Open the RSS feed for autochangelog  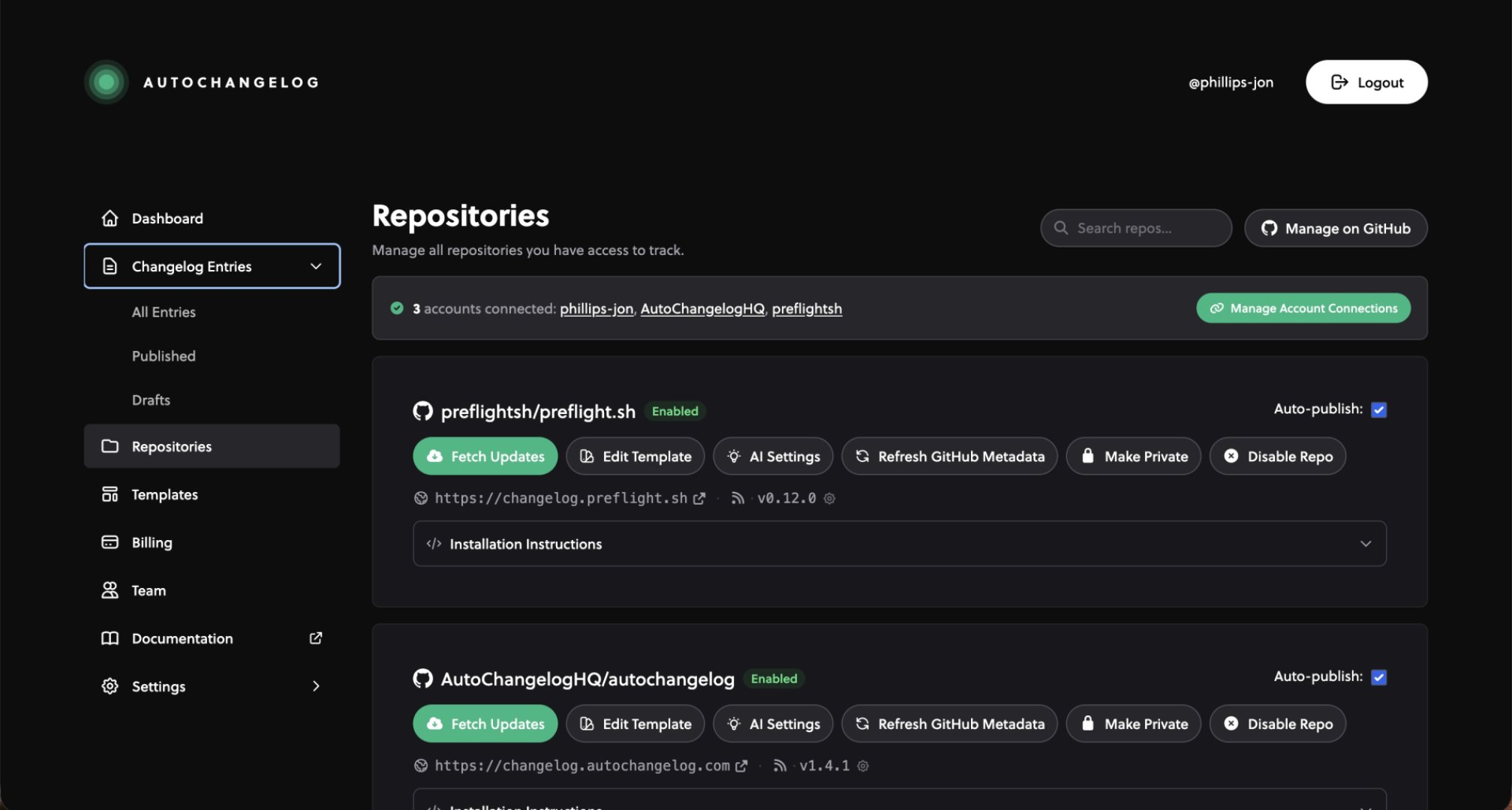click(780, 765)
